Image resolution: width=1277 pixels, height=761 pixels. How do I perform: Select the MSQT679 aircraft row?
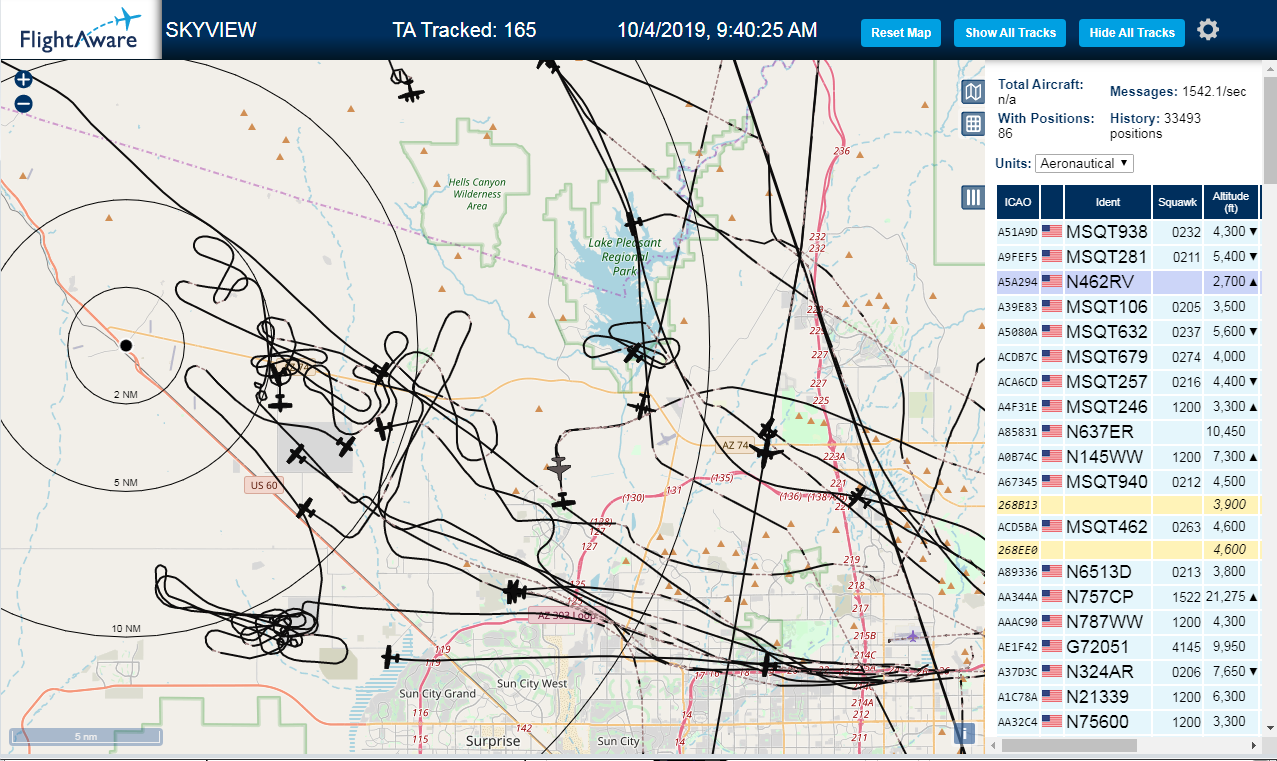coord(1129,356)
